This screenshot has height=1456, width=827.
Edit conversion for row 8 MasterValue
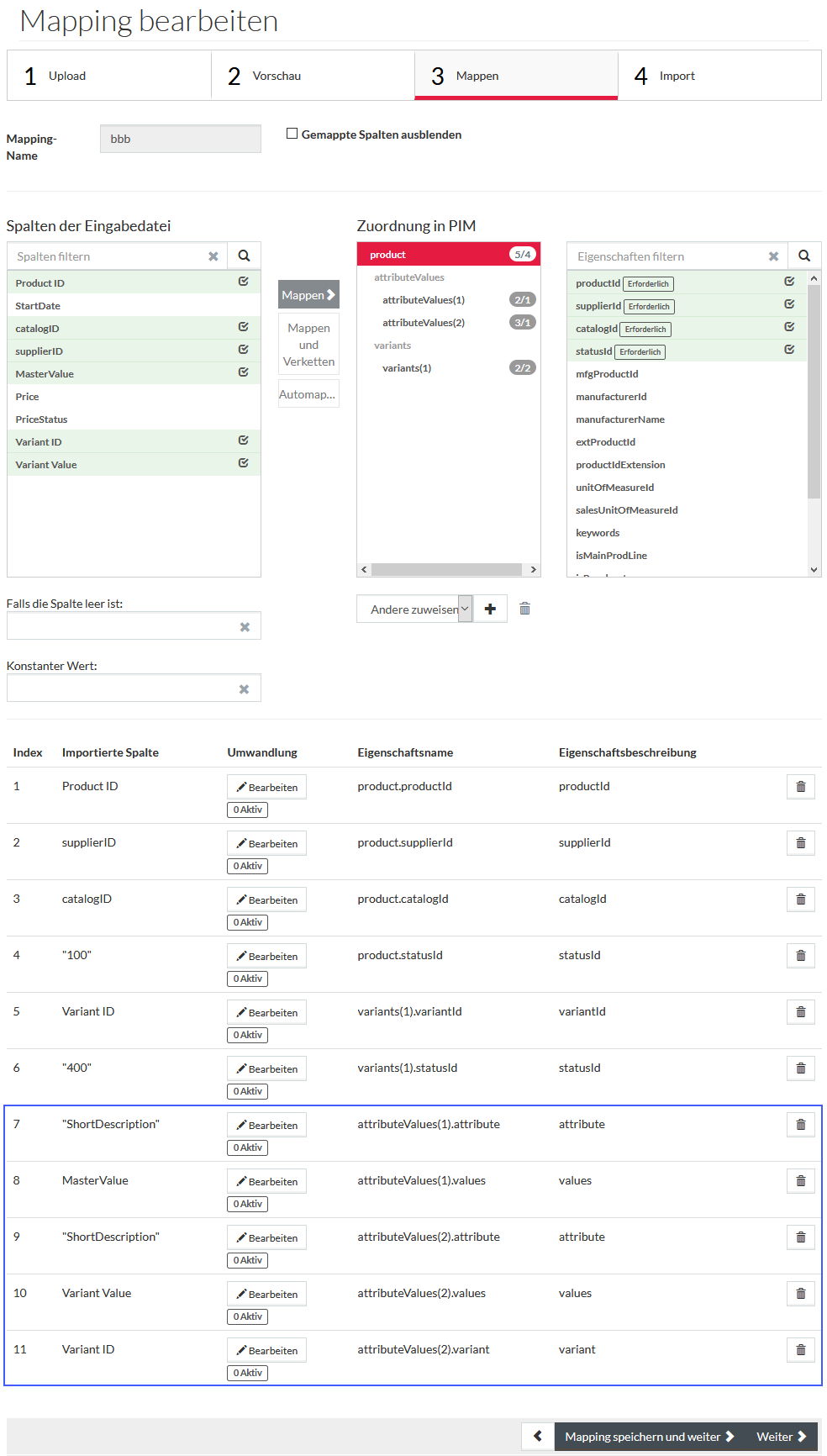[x=266, y=1181]
